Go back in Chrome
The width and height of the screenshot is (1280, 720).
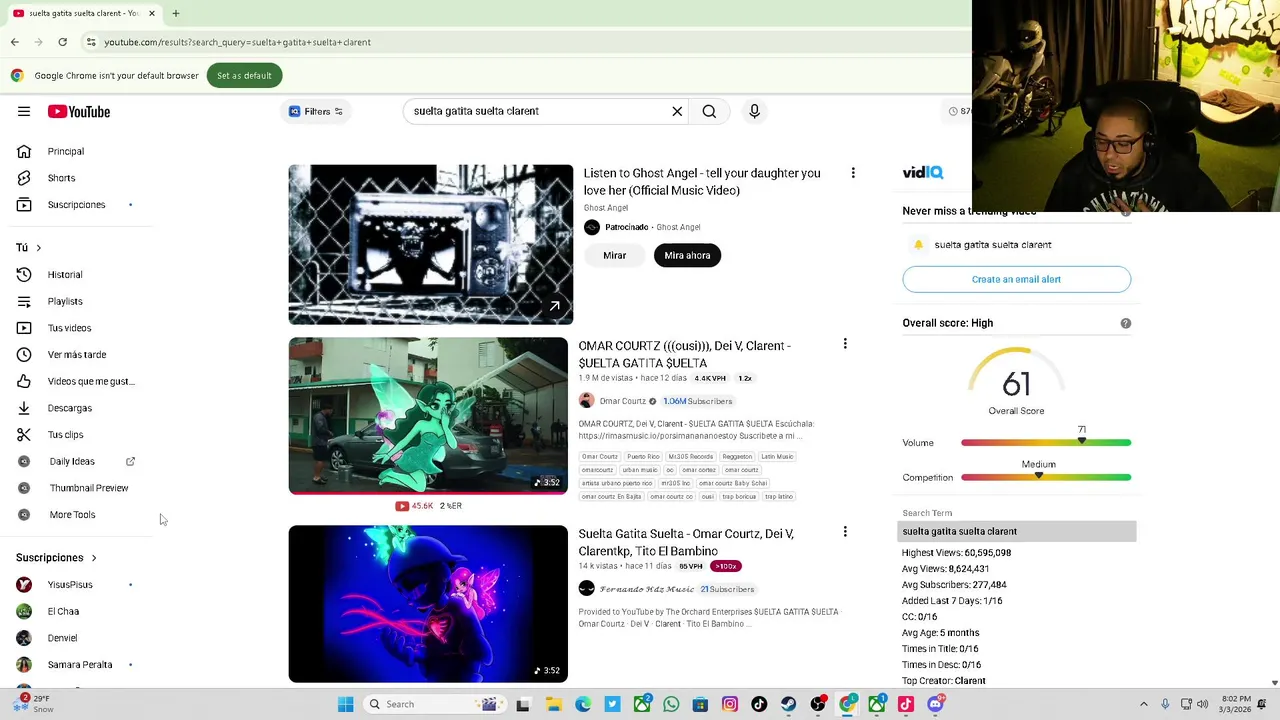[x=15, y=42]
